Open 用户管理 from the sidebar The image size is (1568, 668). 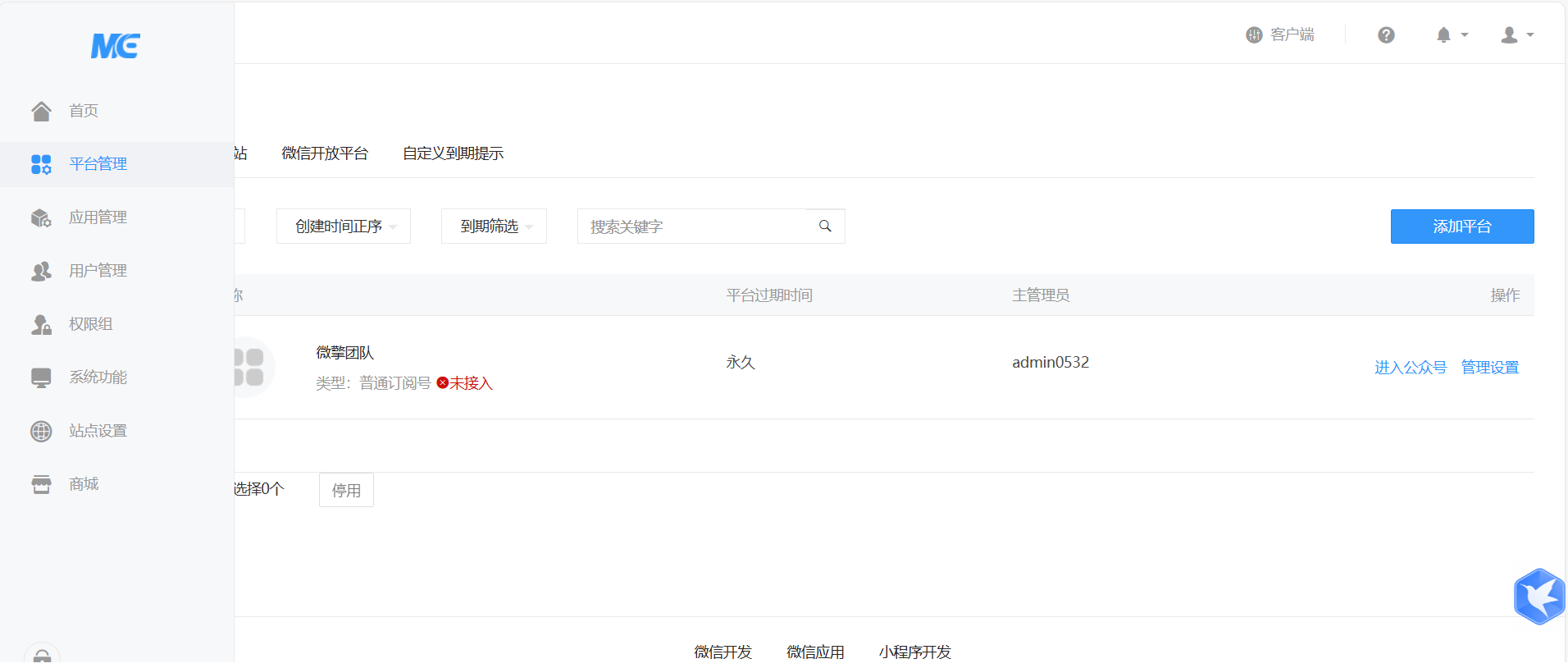click(98, 271)
